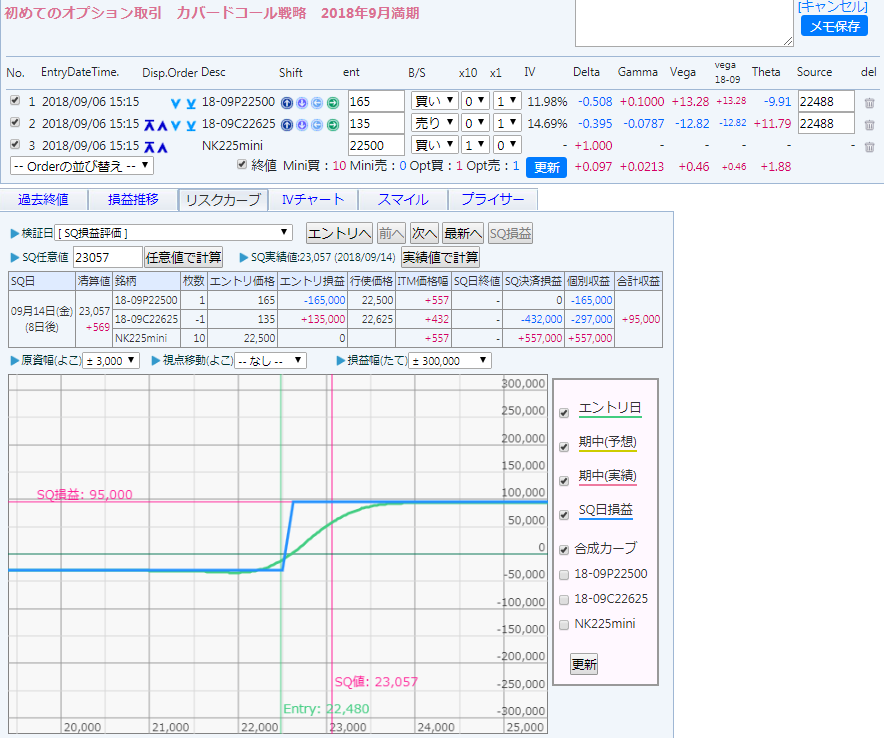Viewport: 884px width, 738px height.
Task: Click the light blue left-arrow shift icon for 18-09P22500
Action: point(317,103)
